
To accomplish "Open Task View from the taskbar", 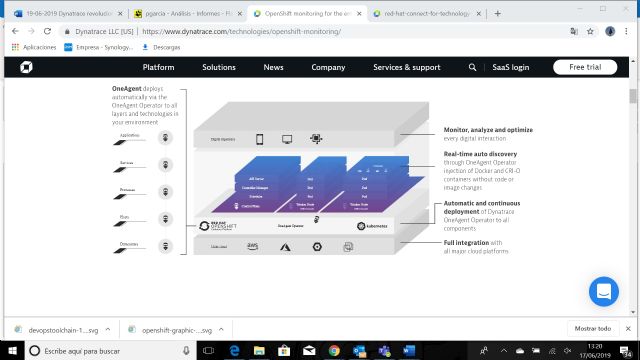I will pyautogui.click(x=208, y=351).
